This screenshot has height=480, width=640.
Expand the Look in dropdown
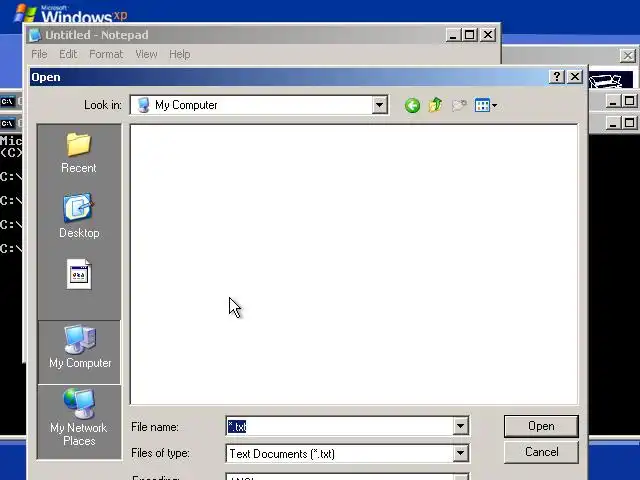click(379, 105)
